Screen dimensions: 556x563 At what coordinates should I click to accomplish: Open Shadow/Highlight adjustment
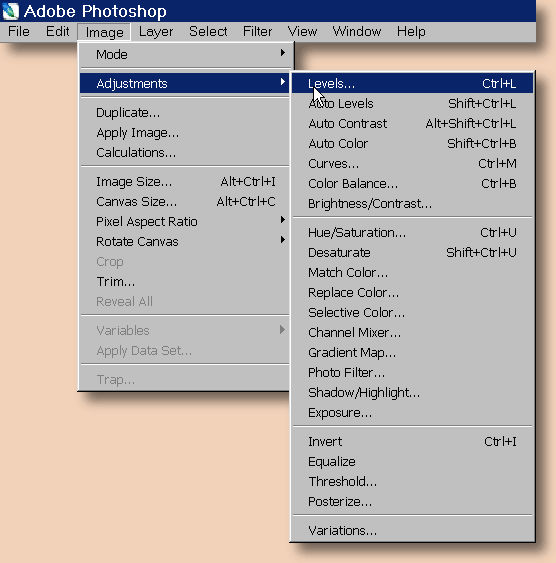click(x=412, y=393)
